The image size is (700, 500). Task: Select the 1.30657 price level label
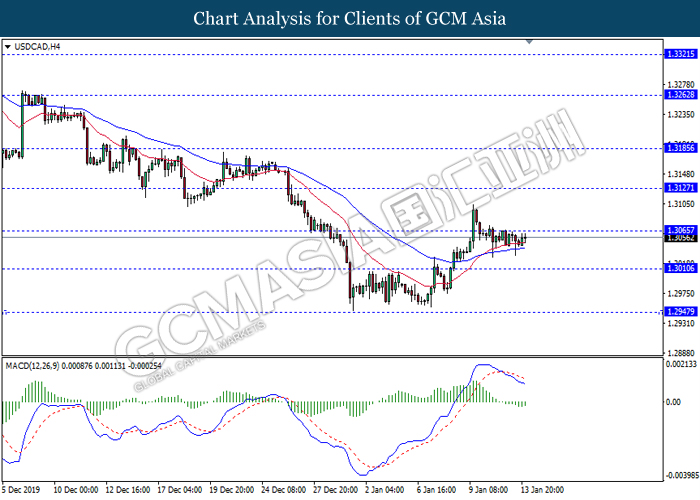680,230
